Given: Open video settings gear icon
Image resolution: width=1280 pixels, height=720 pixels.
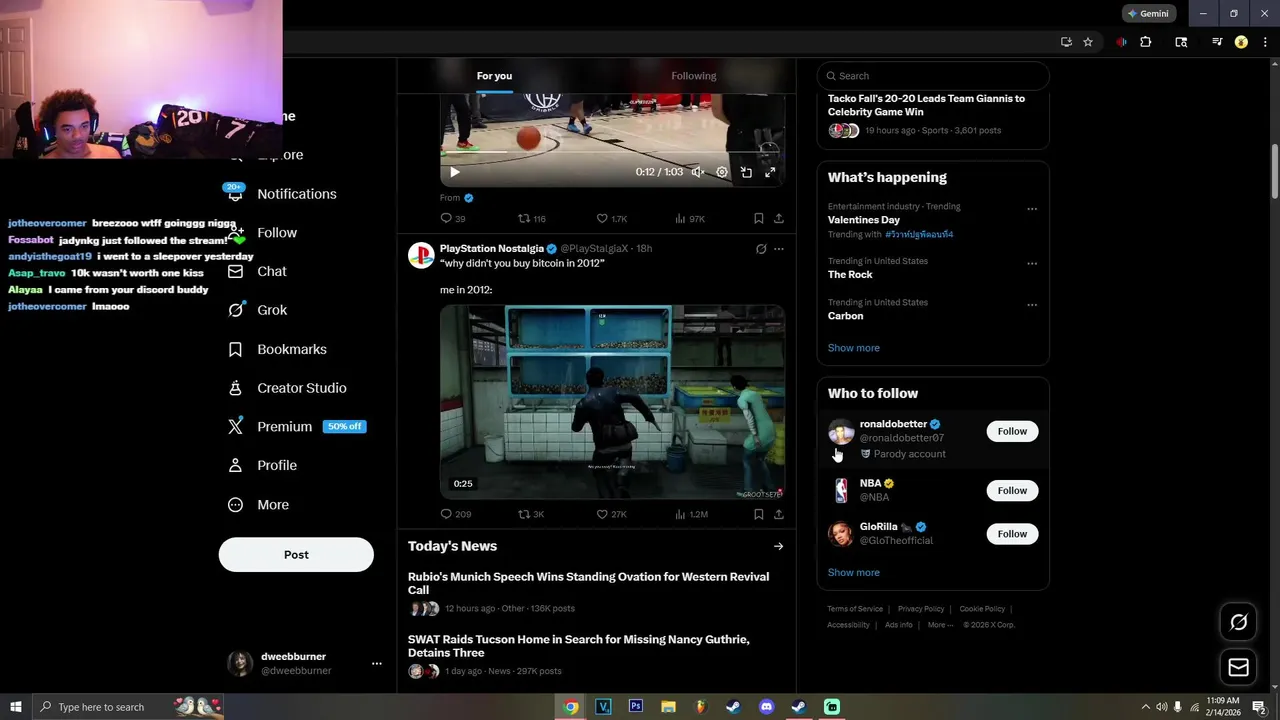Looking at the screenshot, I should point(722,172).
